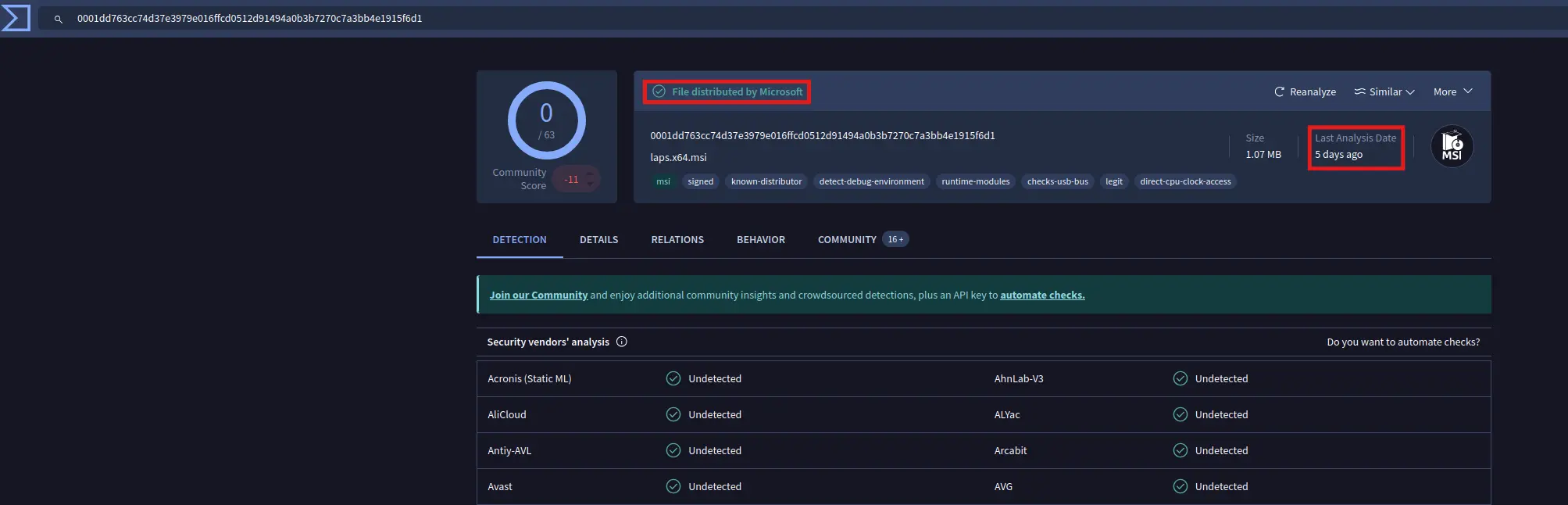1568x505 pixels.
Task: Click the AhnLab-V3 Undetected checkmark icon
Action: (1180, 378)
